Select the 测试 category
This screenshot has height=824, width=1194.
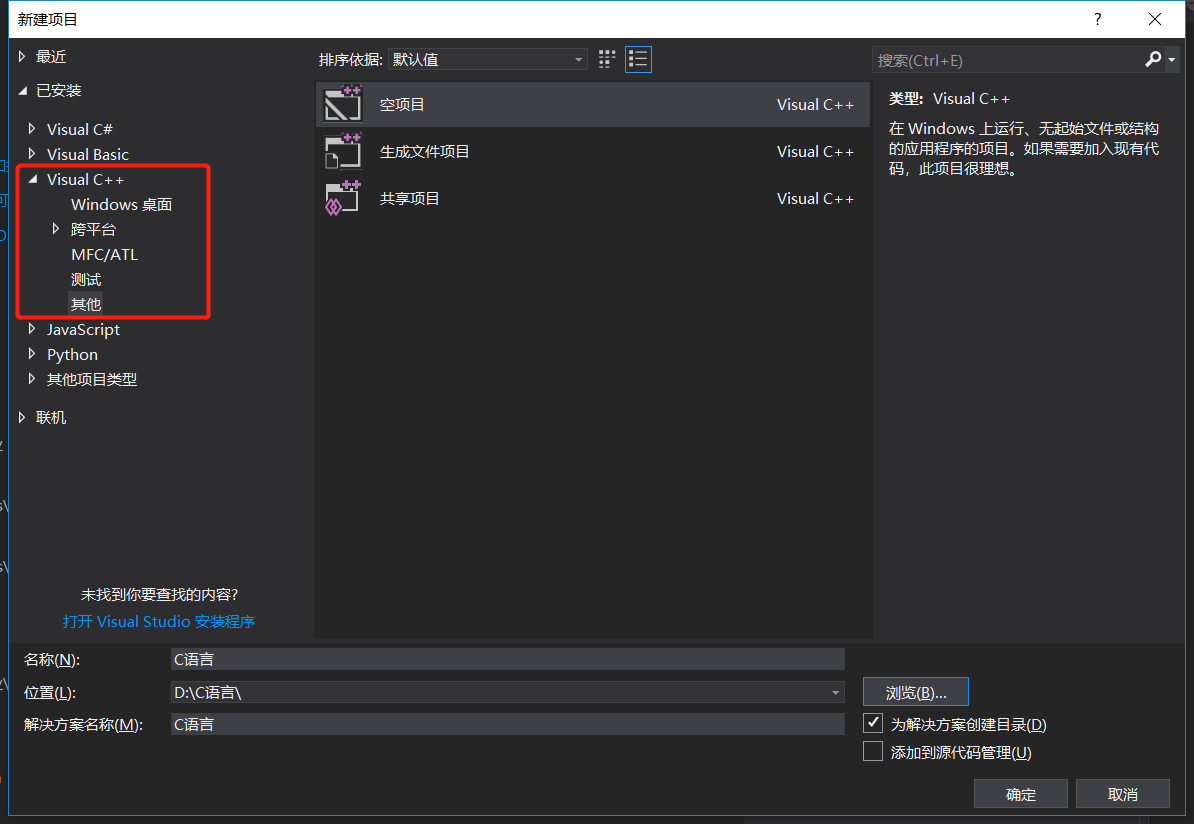pos(86,279)
